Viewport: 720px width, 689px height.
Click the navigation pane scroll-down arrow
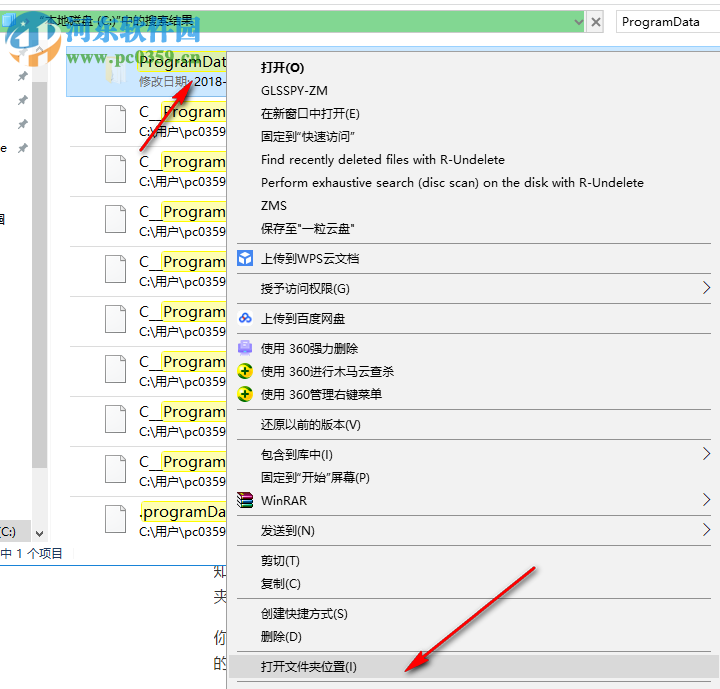point(39,533)
